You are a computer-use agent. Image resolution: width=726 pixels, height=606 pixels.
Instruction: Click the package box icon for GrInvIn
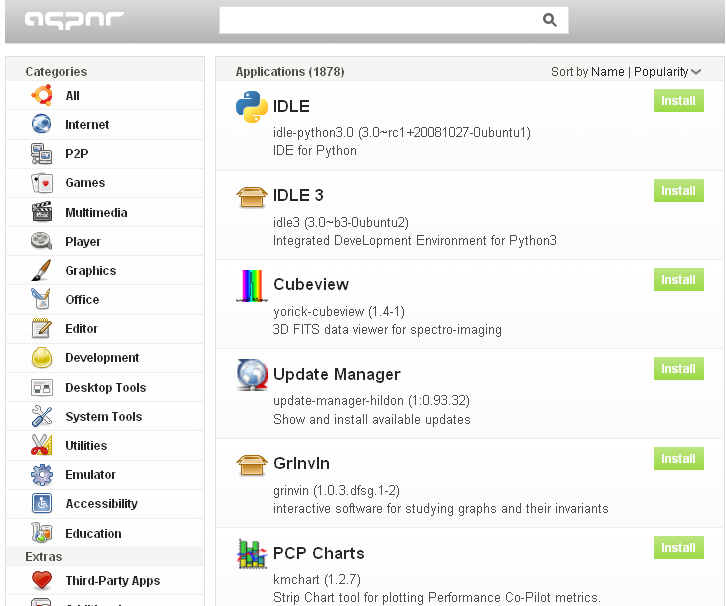pos(252,465)
